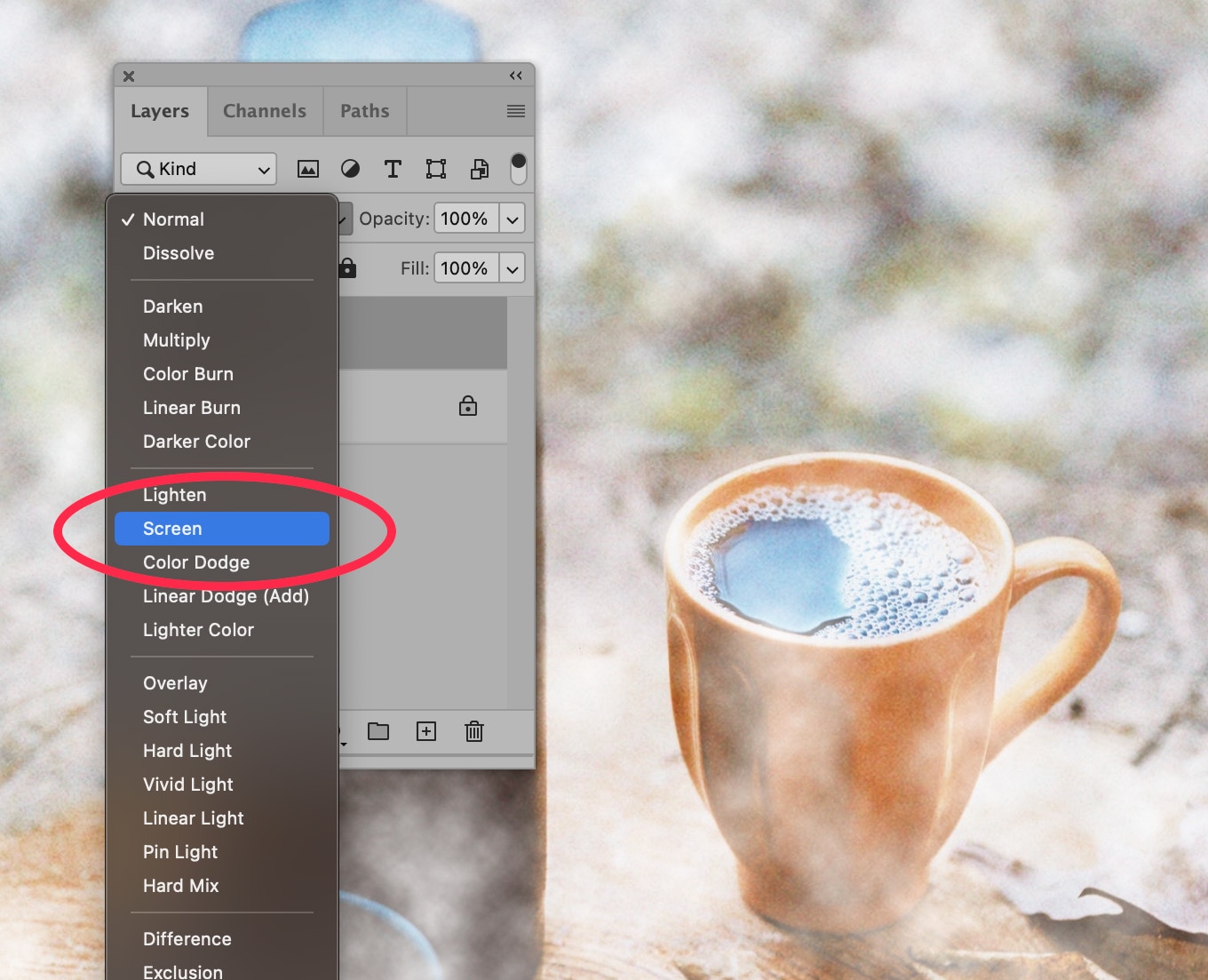Choose Multiply from blend mode list
The width and height of the screenshot is (1208, 980).
(x=177, y=340)
